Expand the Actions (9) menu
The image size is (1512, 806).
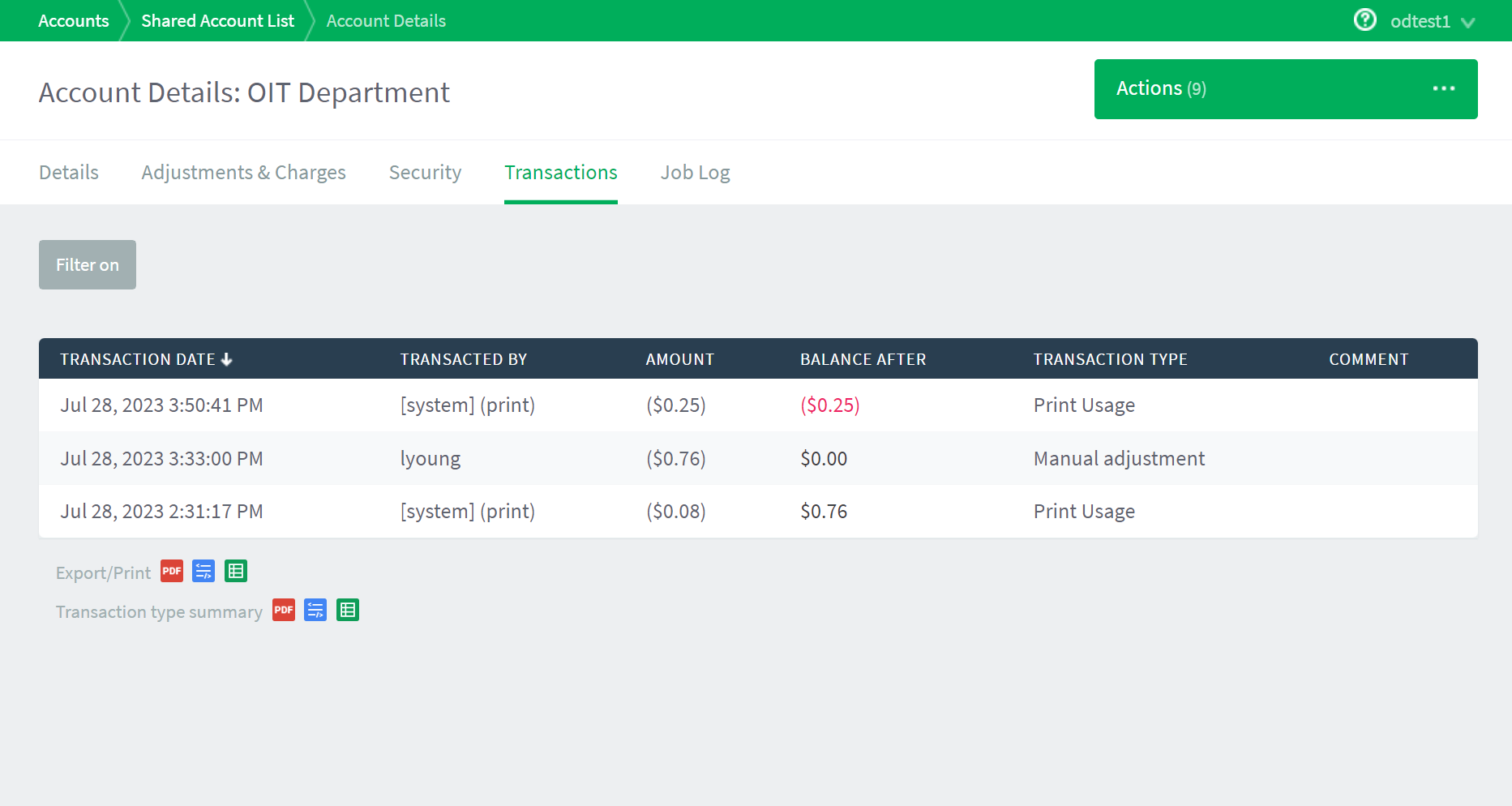point(1286,89)
